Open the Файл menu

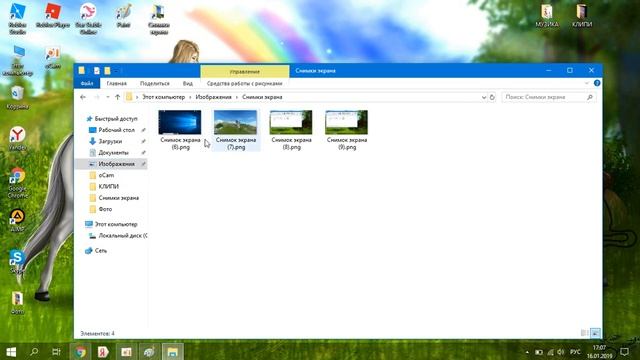click(87, 83)
